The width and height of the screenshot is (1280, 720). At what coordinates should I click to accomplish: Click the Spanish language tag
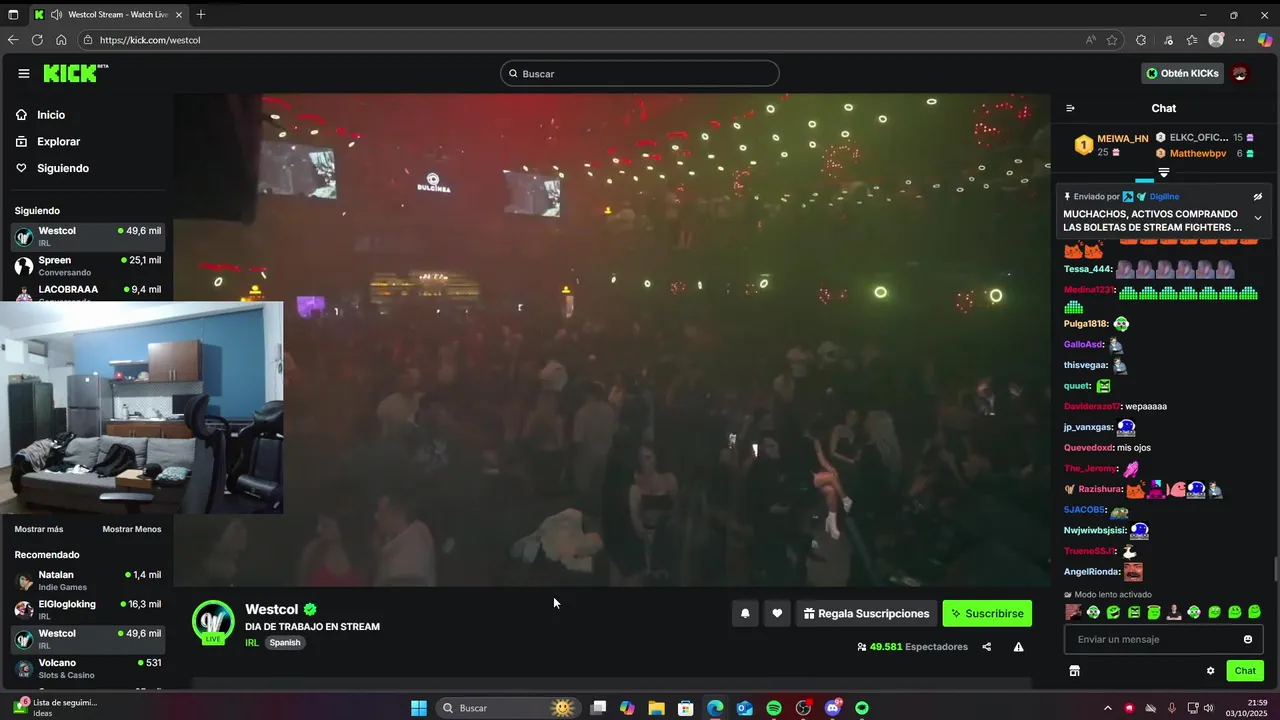pos(285,642)
